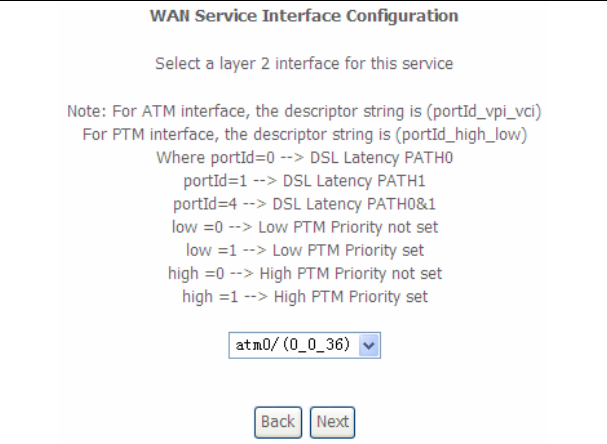Click 'high =0' High PTM Priority not set
Image resolution: width=607 pixels, height=444 pixels.
[305, 274]
